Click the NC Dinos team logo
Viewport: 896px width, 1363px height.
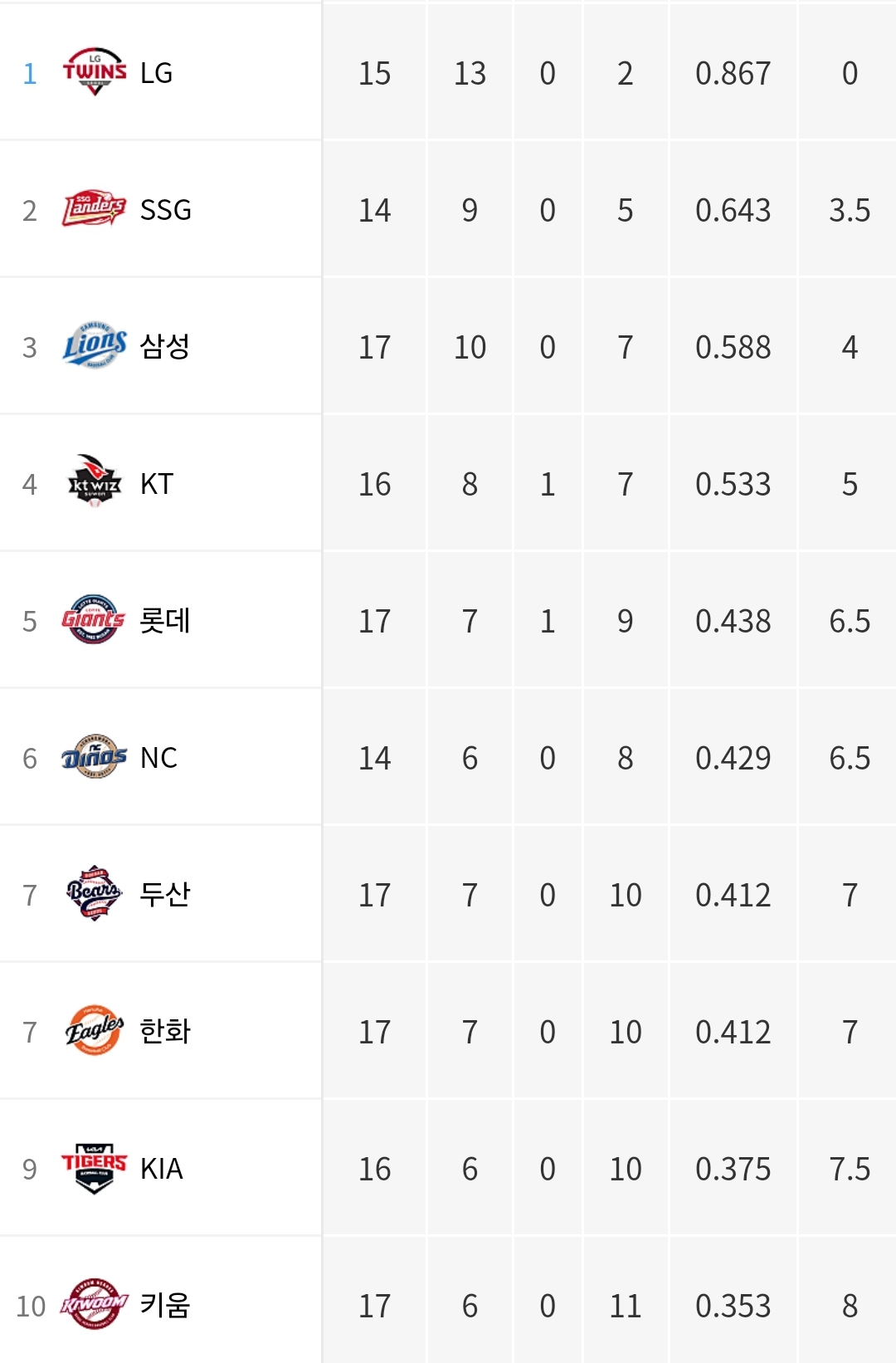point(95,757)
